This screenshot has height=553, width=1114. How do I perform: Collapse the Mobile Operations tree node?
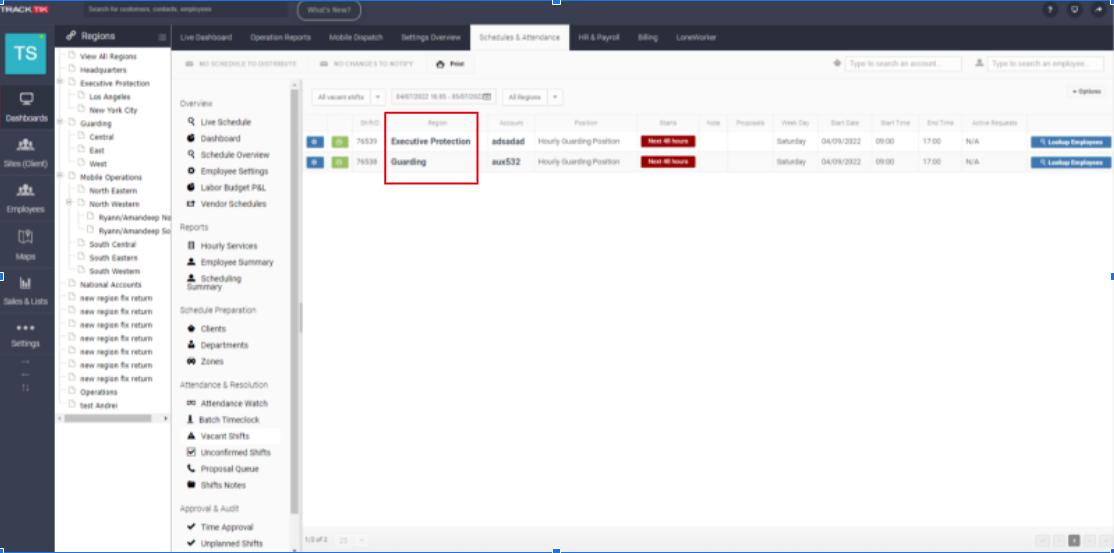coord(61,176)
